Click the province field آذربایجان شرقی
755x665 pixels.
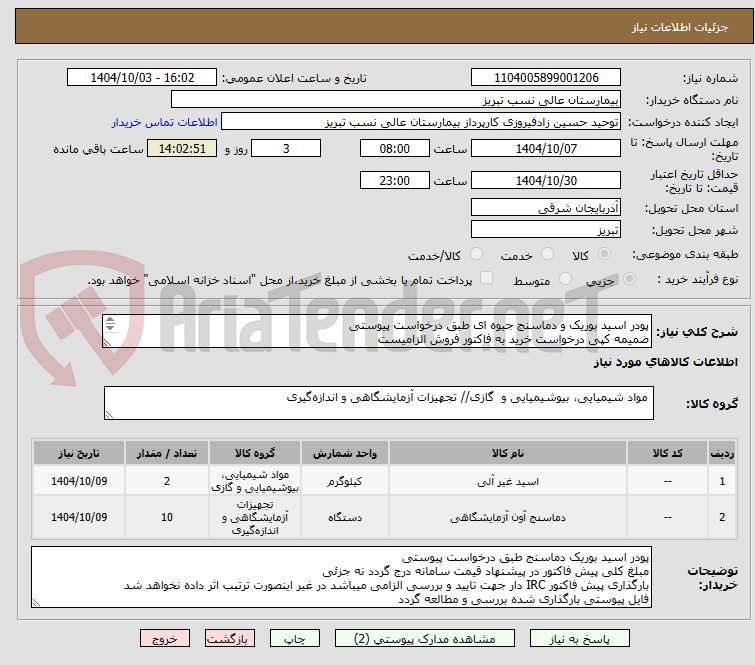tap(546, 208)
